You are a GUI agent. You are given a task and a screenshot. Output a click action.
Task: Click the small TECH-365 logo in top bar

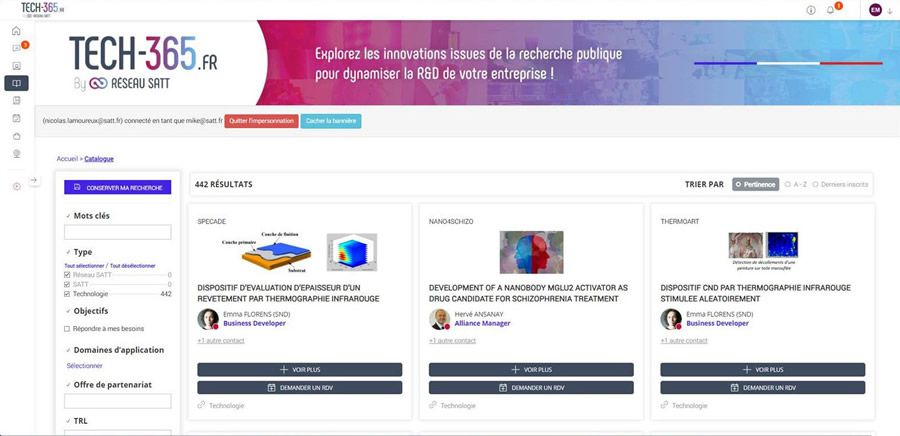(x=43, y=8)
